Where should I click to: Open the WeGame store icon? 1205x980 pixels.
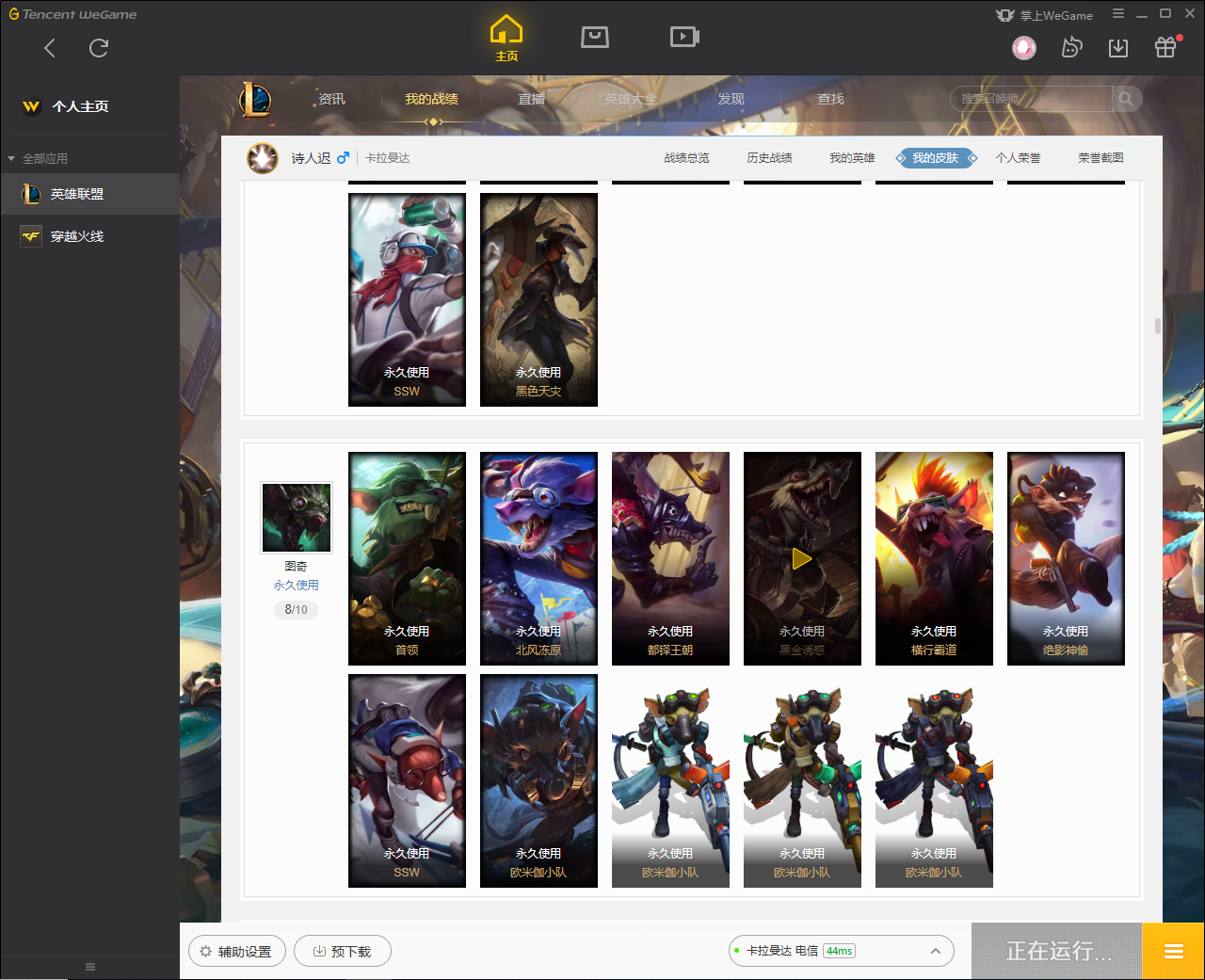595,37
